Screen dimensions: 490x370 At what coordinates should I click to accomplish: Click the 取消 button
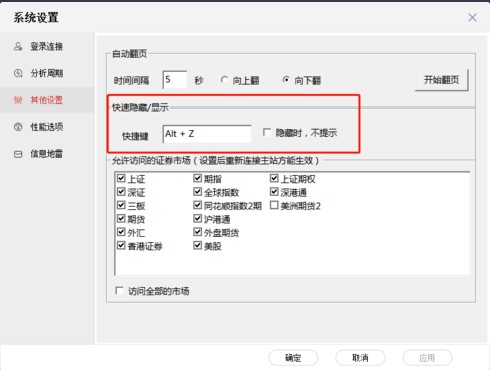point(360,358)
